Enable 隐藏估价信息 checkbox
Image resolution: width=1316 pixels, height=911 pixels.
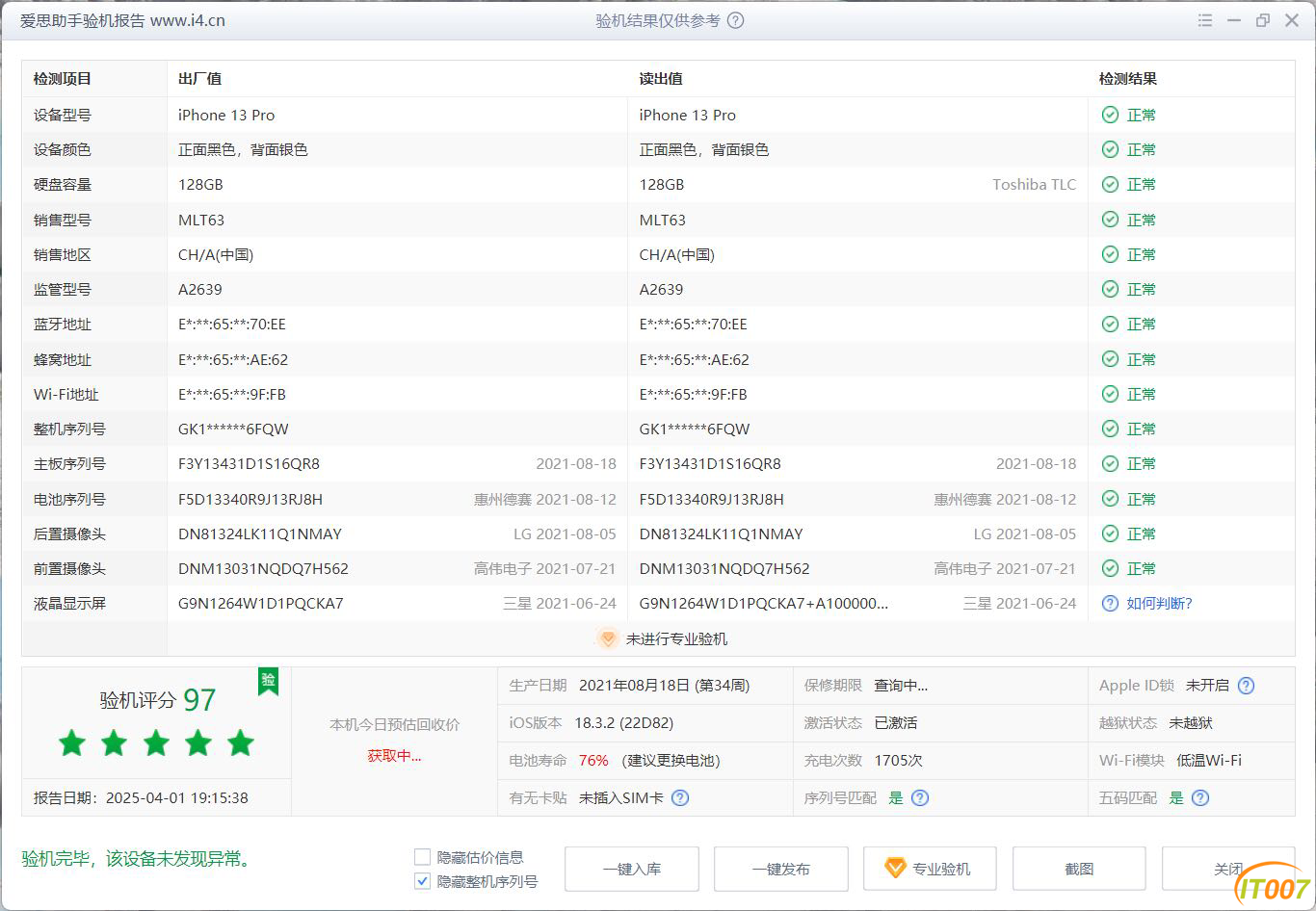(x=422, y=857)
